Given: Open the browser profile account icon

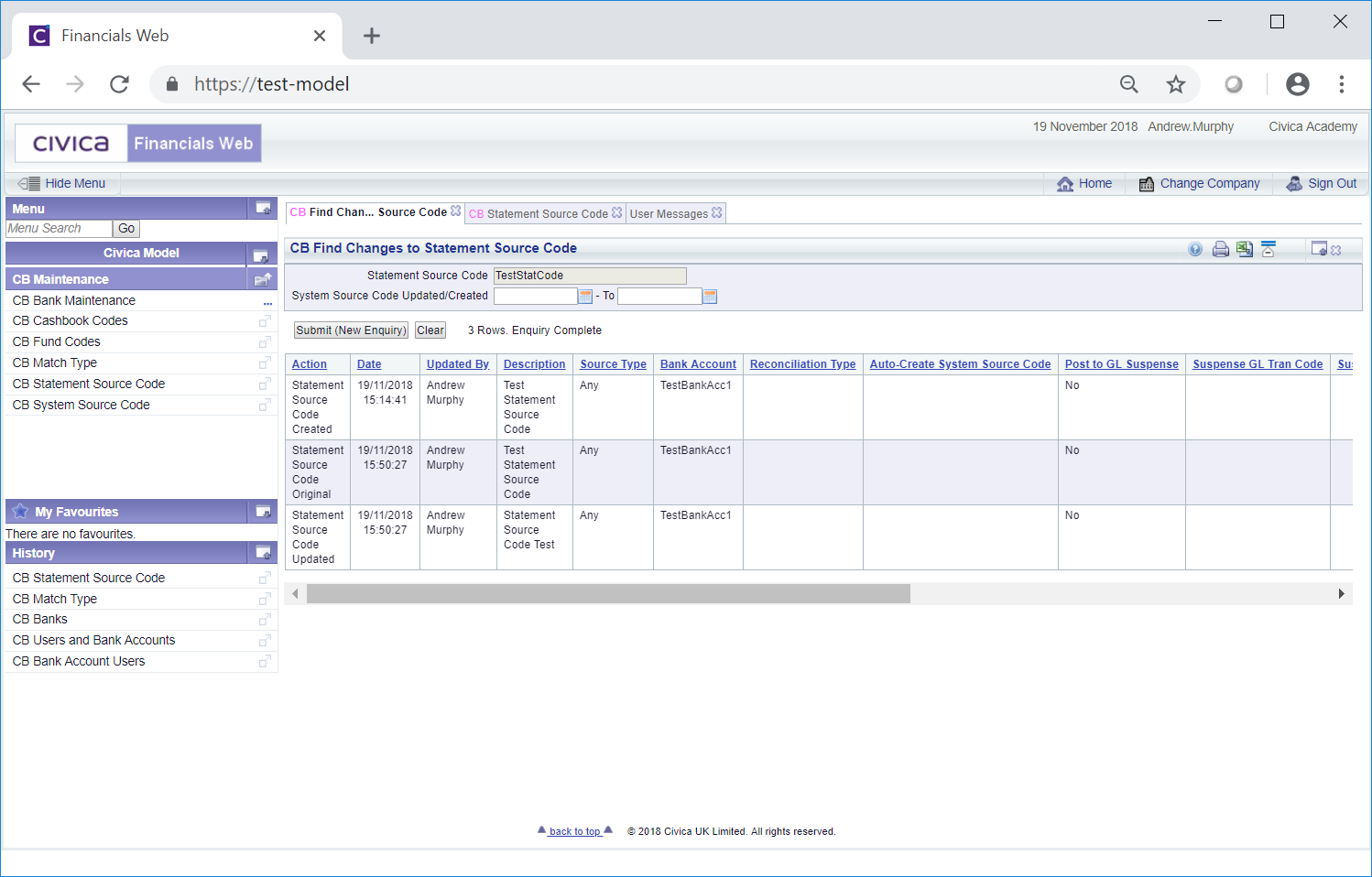Looking at the screenshot, I should [x=1298, y=84].
